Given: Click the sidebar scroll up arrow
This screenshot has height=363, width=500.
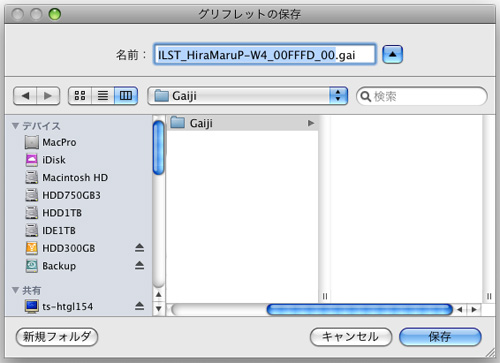Looking at the screenshot, I should 159,295.
